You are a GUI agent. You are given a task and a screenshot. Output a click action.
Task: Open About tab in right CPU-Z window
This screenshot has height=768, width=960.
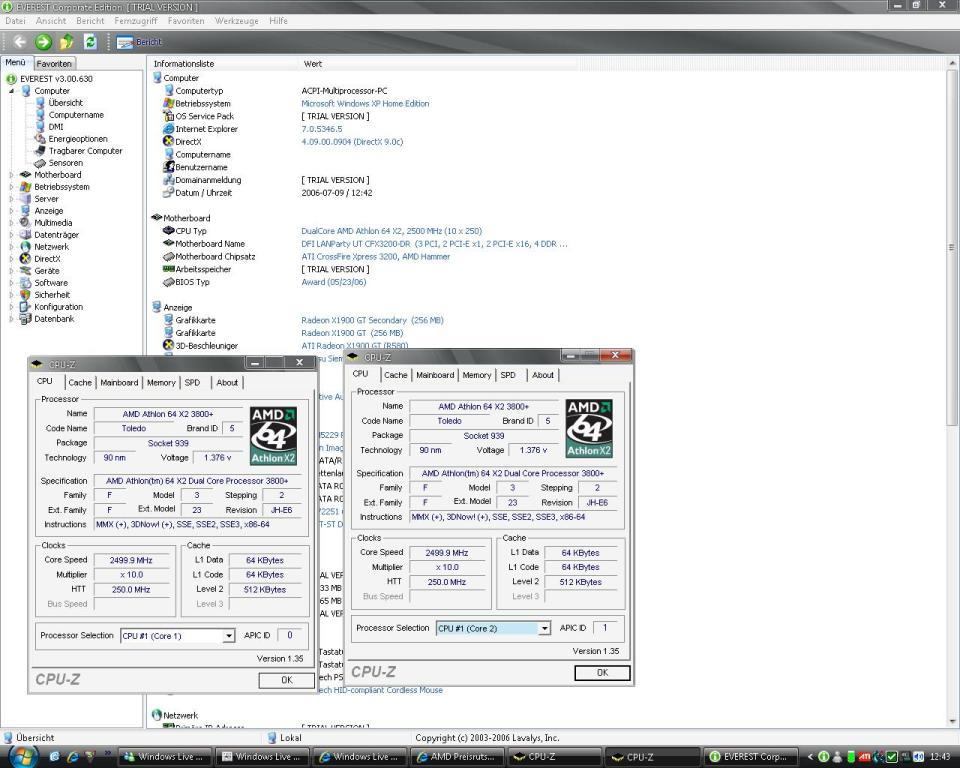tap(542, 375)
